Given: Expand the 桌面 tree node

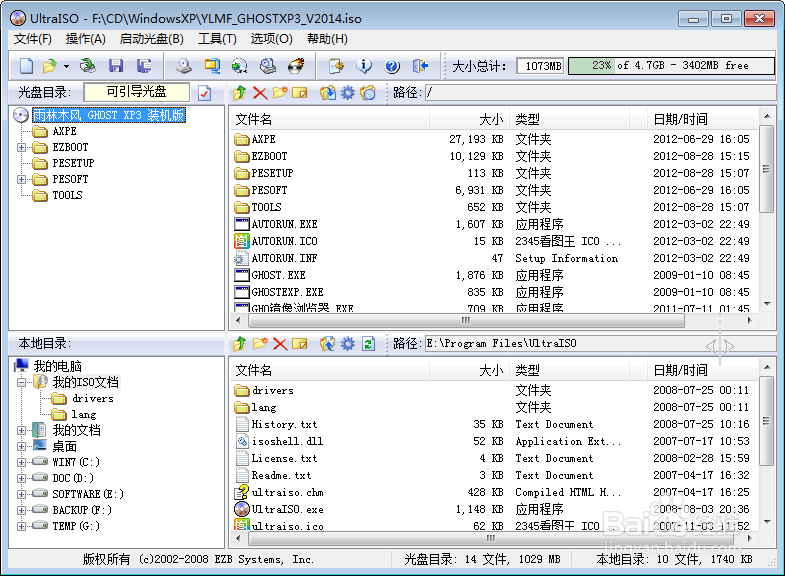Looking at the screenshot, I should point(22,446).
